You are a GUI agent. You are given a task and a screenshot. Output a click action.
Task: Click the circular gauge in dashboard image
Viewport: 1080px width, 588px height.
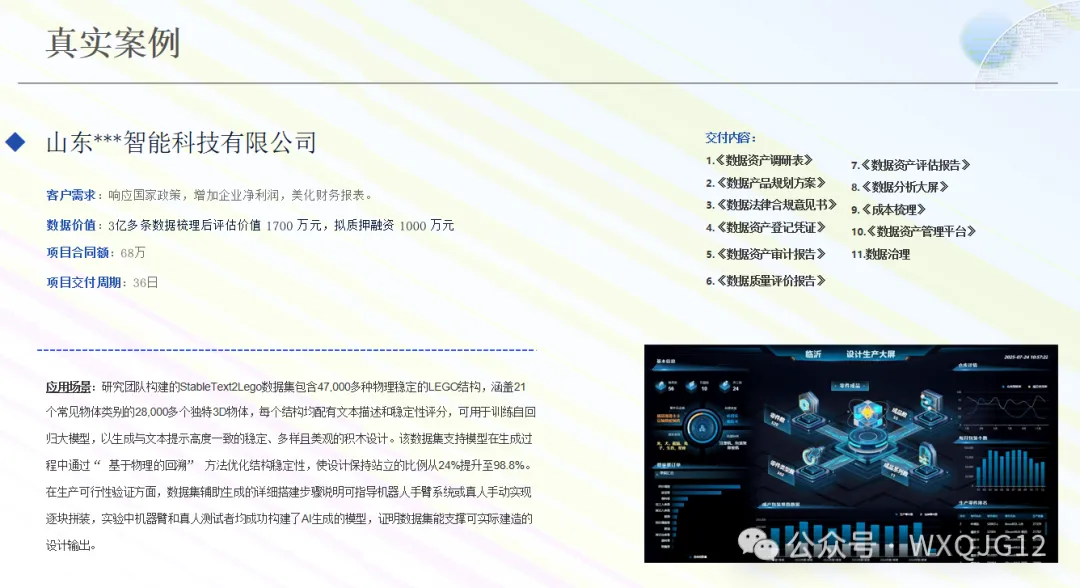(x=702, y=428)
